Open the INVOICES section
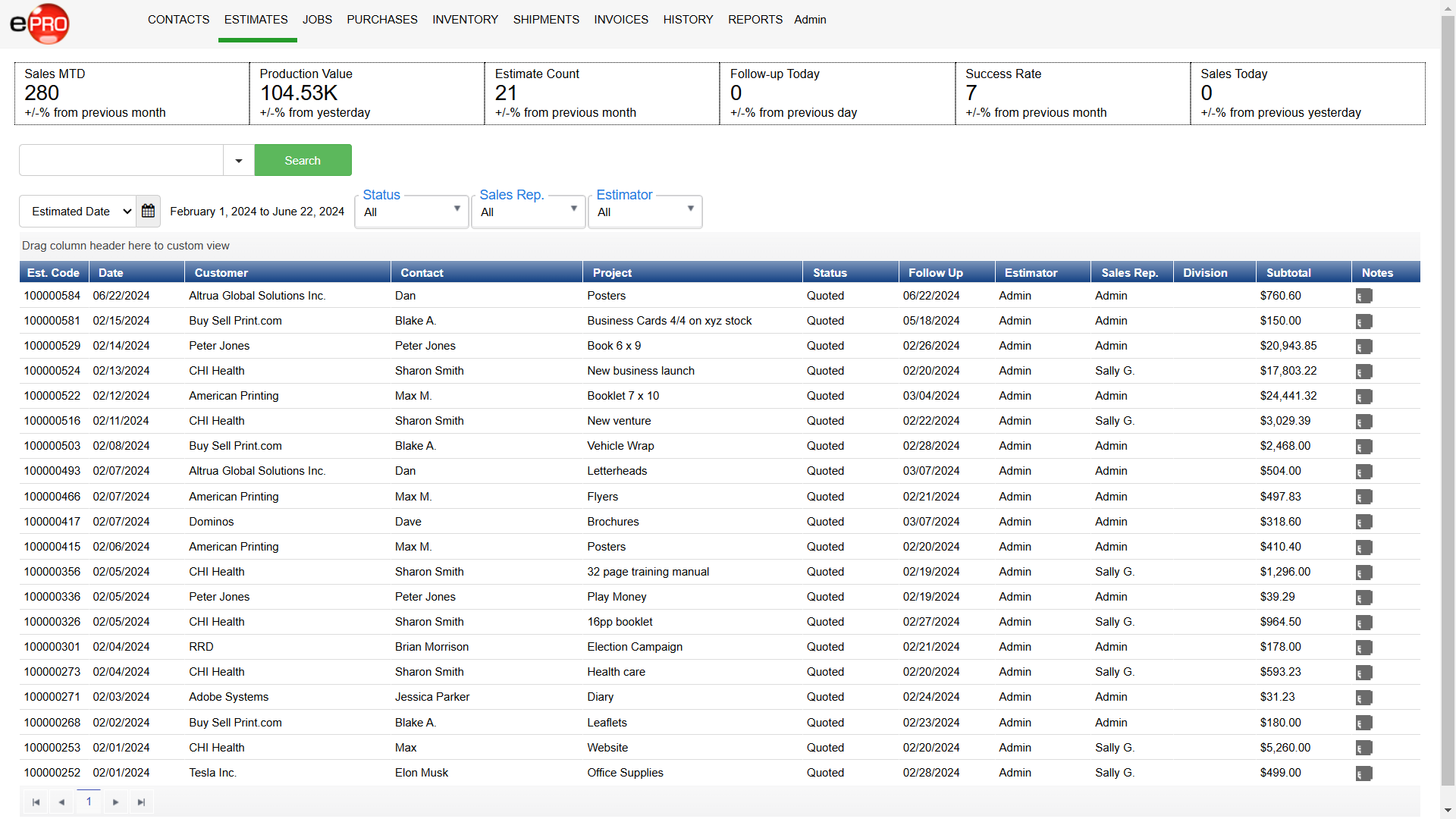The height and width of the screenshot is (819, 1456). 620,20
